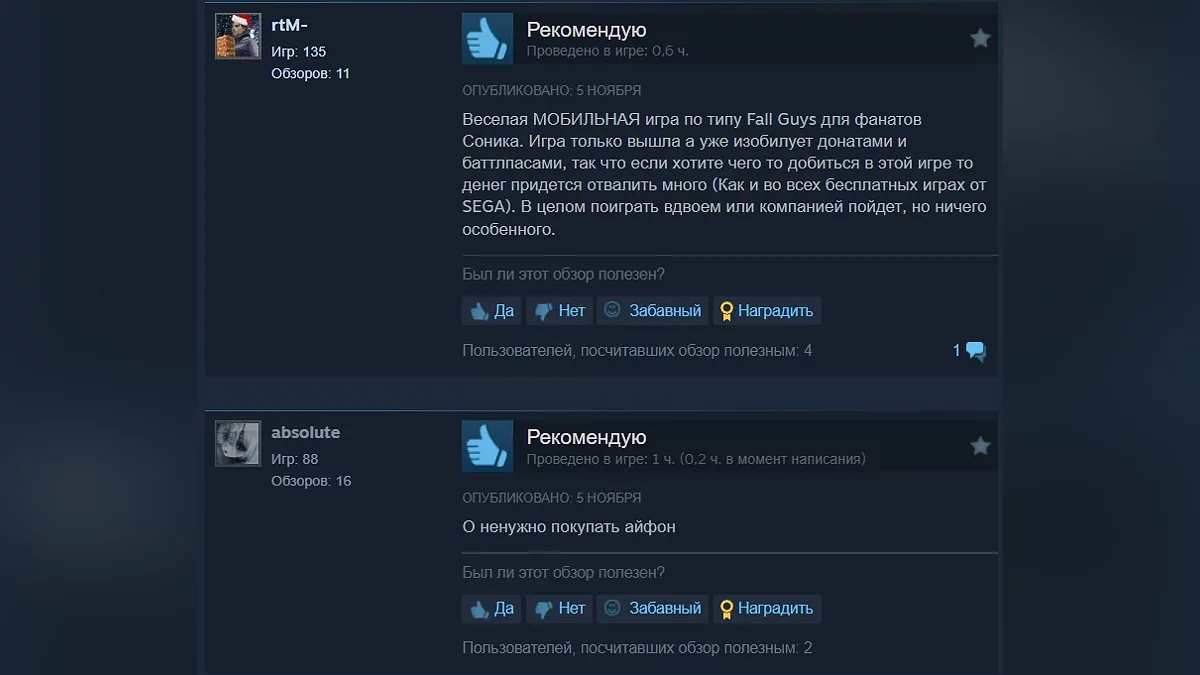Viewport: 1200px width, 675px height.
Task: Open rtM- games count Игр: 135
Action: [298, 52]
